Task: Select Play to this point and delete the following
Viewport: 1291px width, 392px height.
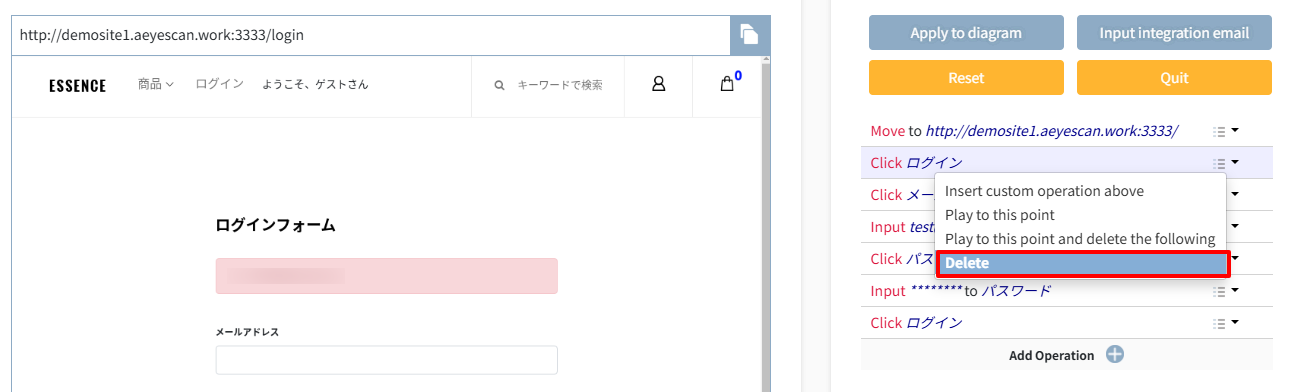Action: (1079, 239)
